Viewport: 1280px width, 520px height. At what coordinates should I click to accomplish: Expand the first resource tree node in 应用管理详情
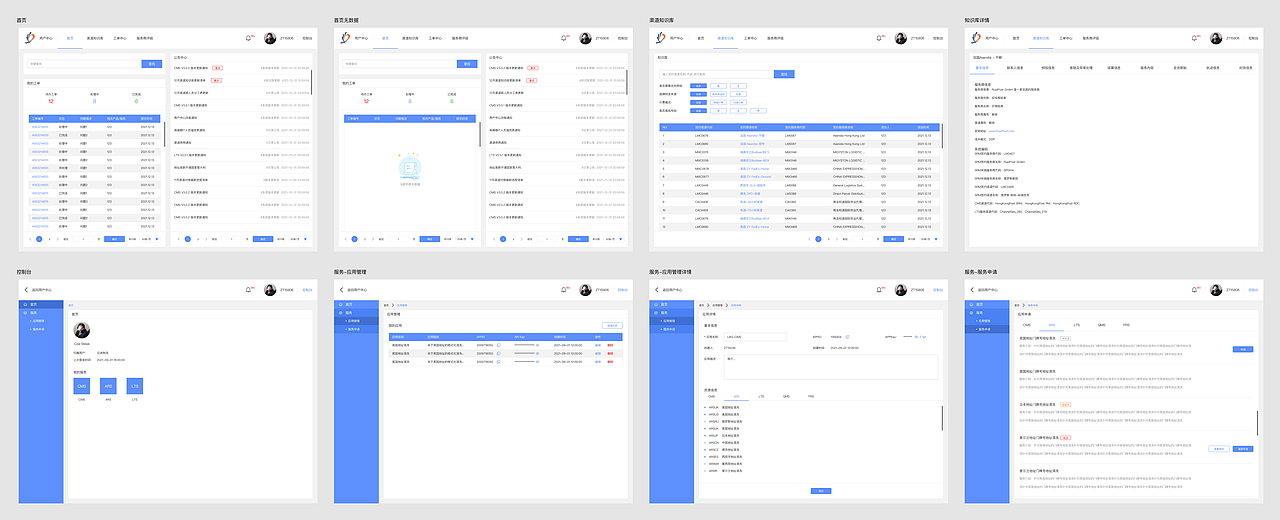tap(703, 408)
